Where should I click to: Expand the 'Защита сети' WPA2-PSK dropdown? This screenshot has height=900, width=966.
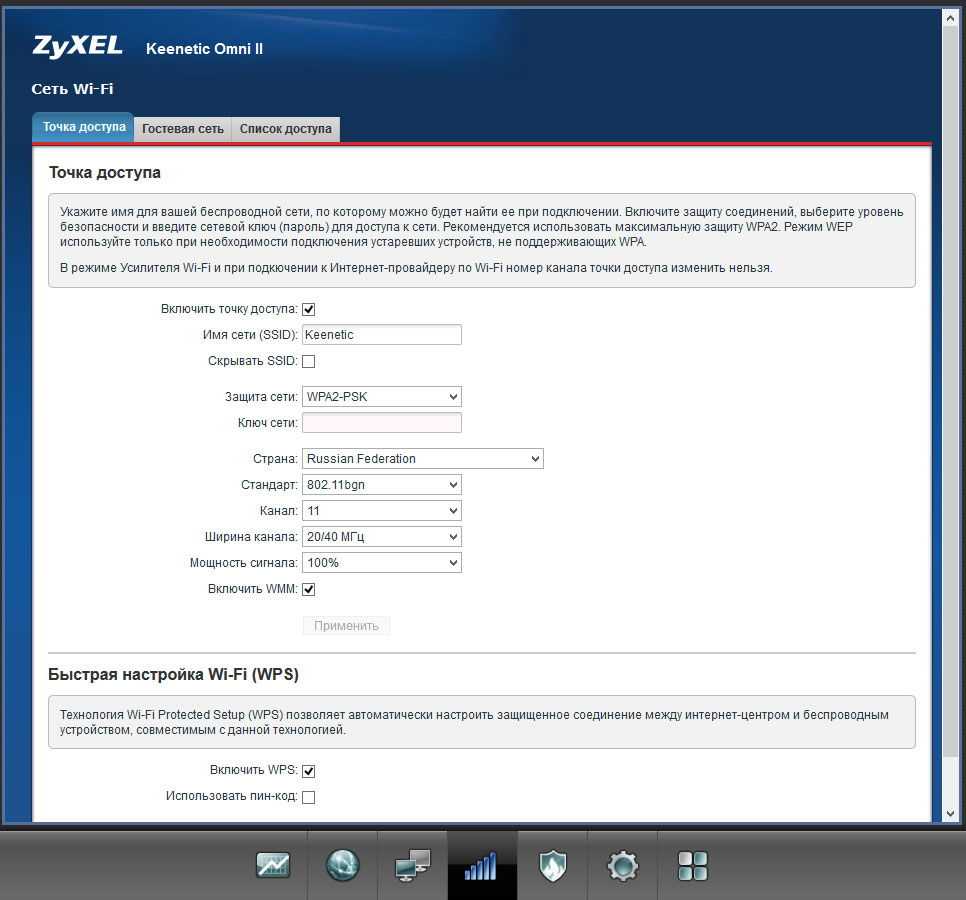(x=381, y=397)
